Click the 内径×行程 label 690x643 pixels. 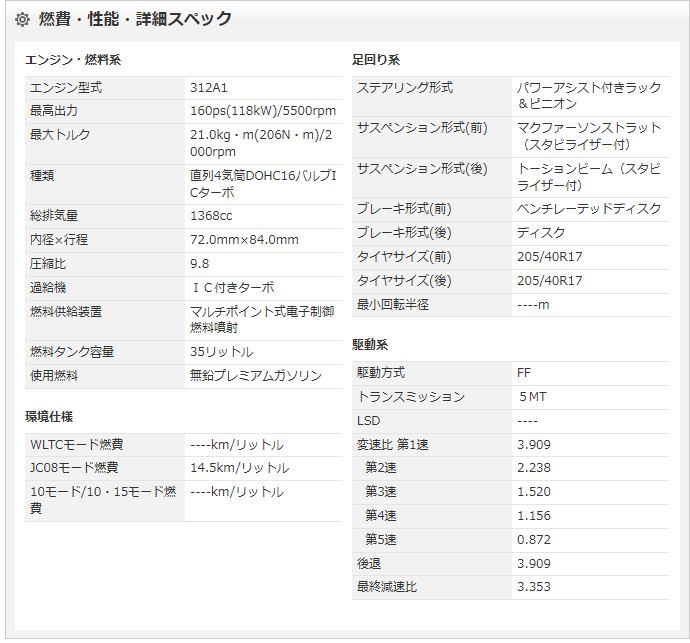(x=59, y=240)
